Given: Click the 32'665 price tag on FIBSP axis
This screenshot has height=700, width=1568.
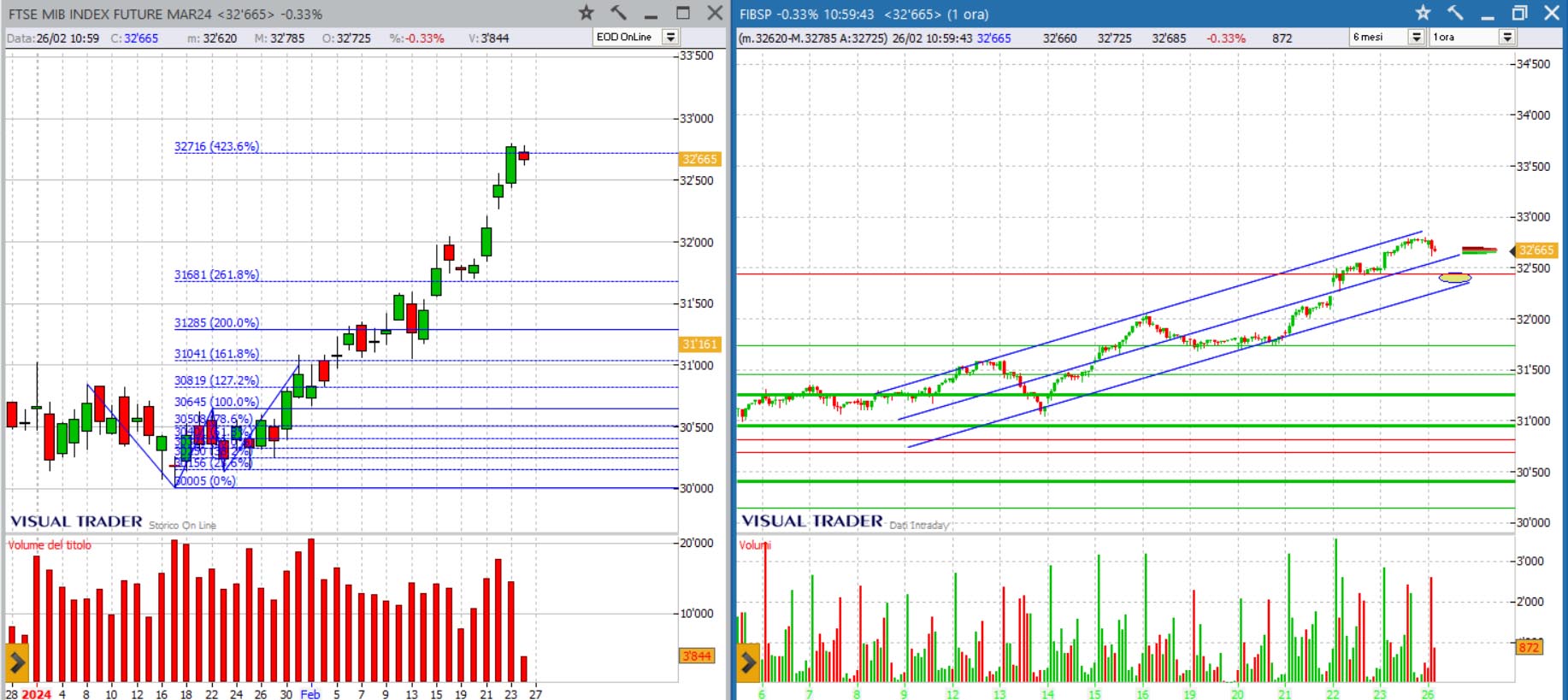Looking at the screenshot, I should pyautogui.click(x=1536, y=250).
